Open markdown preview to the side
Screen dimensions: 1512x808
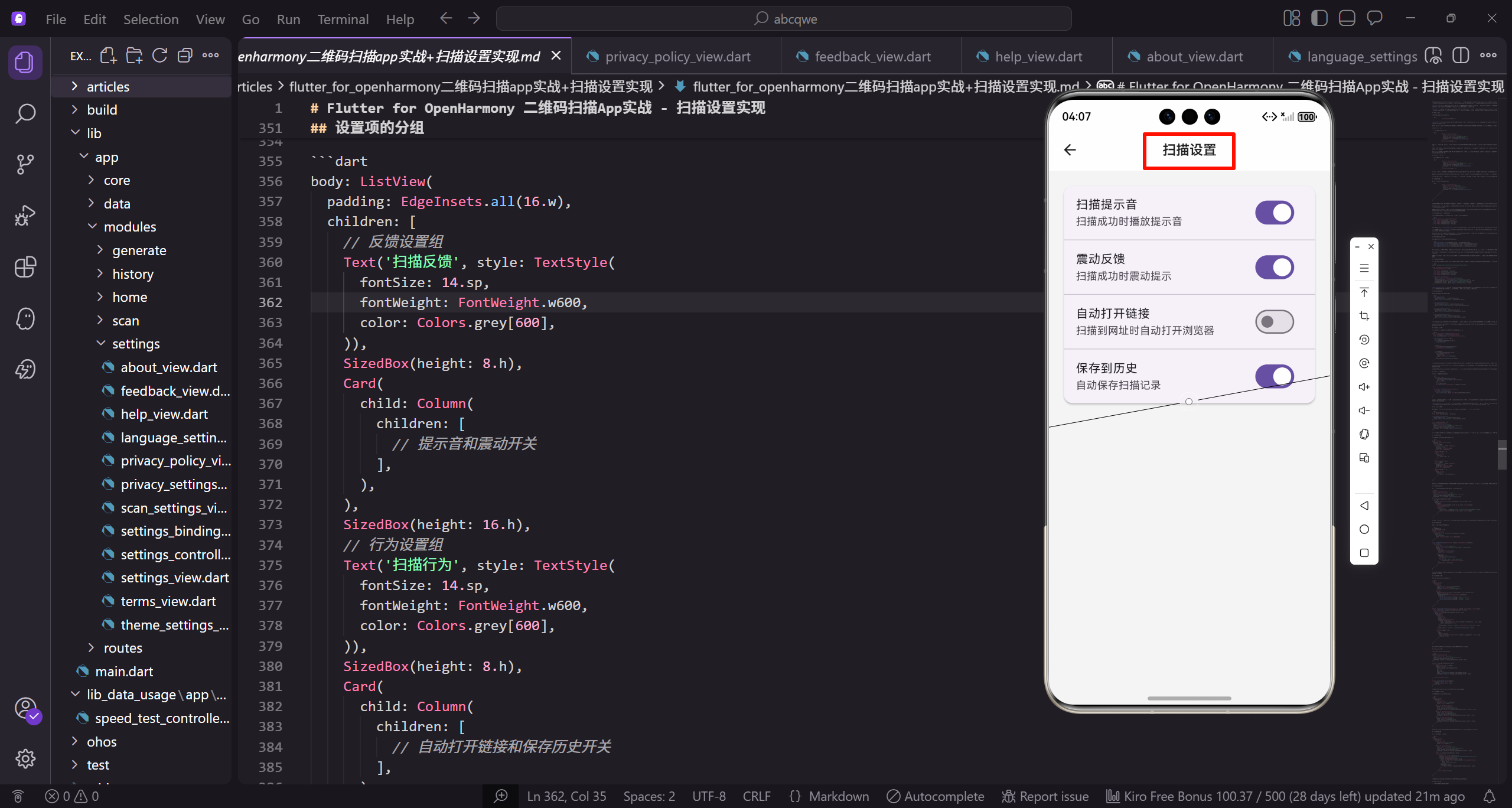point(1433,56)
